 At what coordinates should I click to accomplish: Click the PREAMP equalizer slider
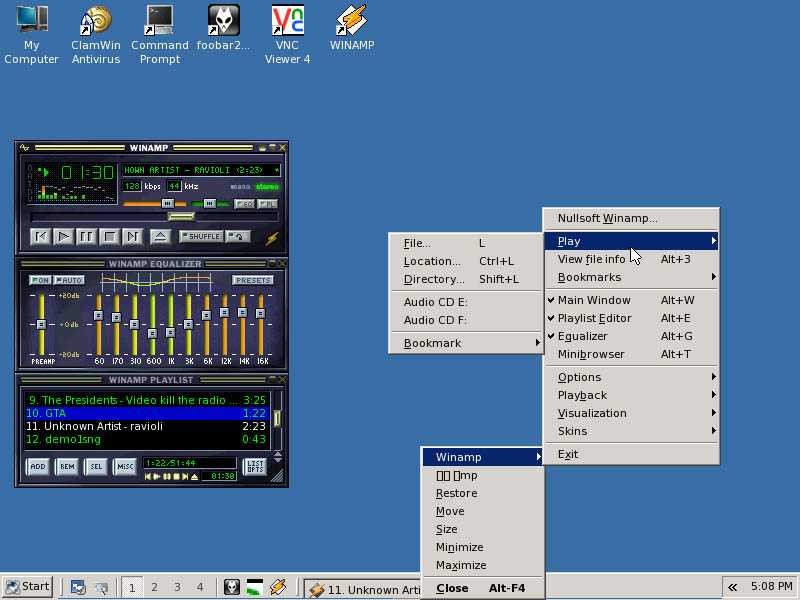pos(41,324)
